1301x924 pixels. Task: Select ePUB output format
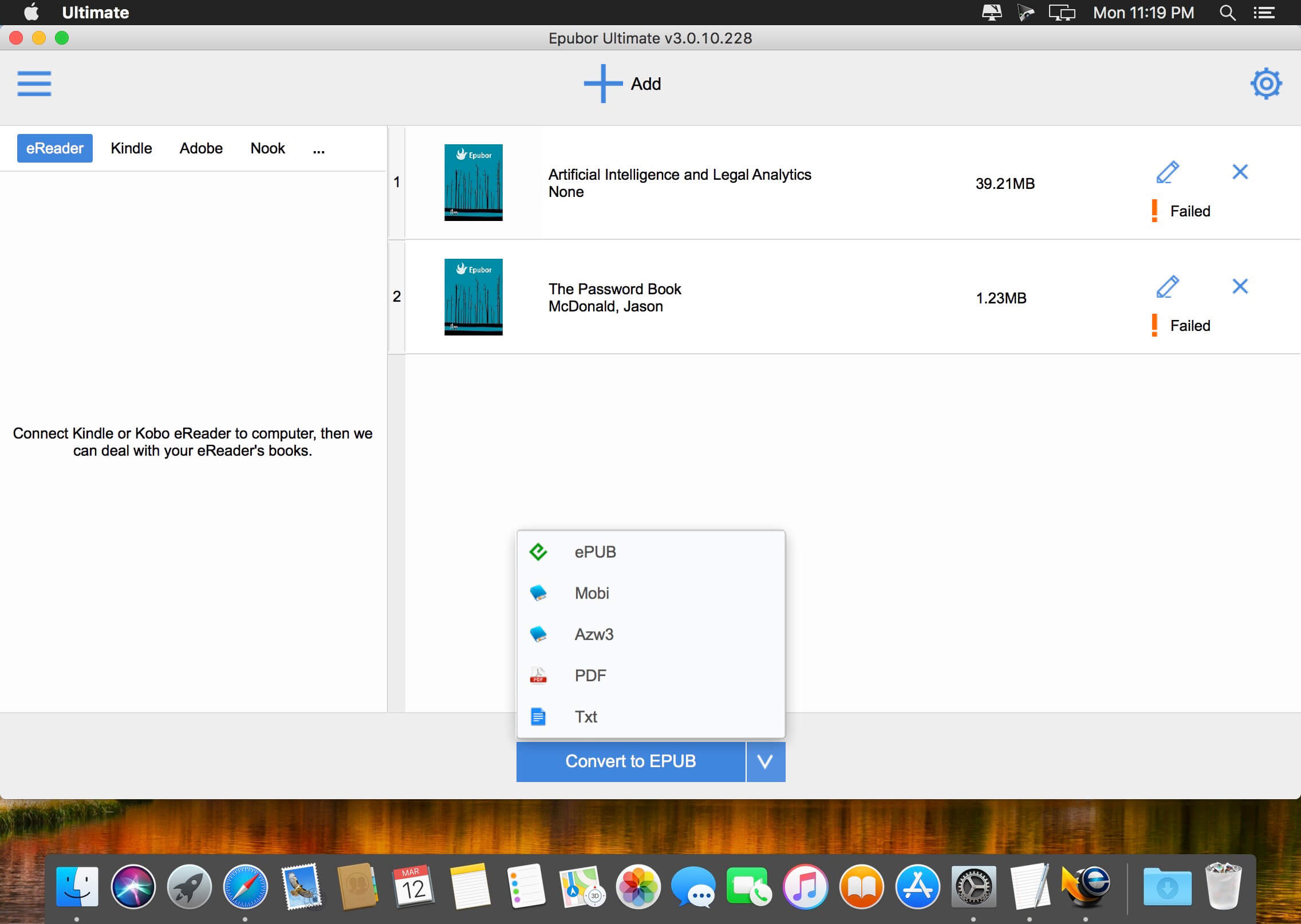[x=651, y=552]
